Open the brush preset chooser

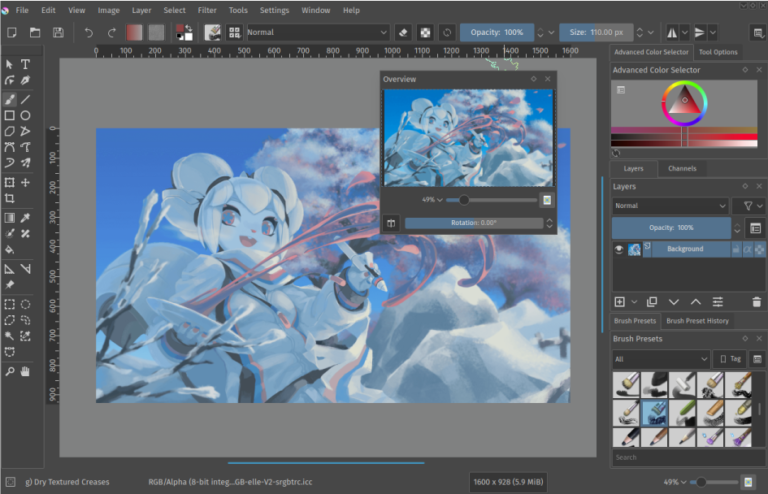pos(235,32)
